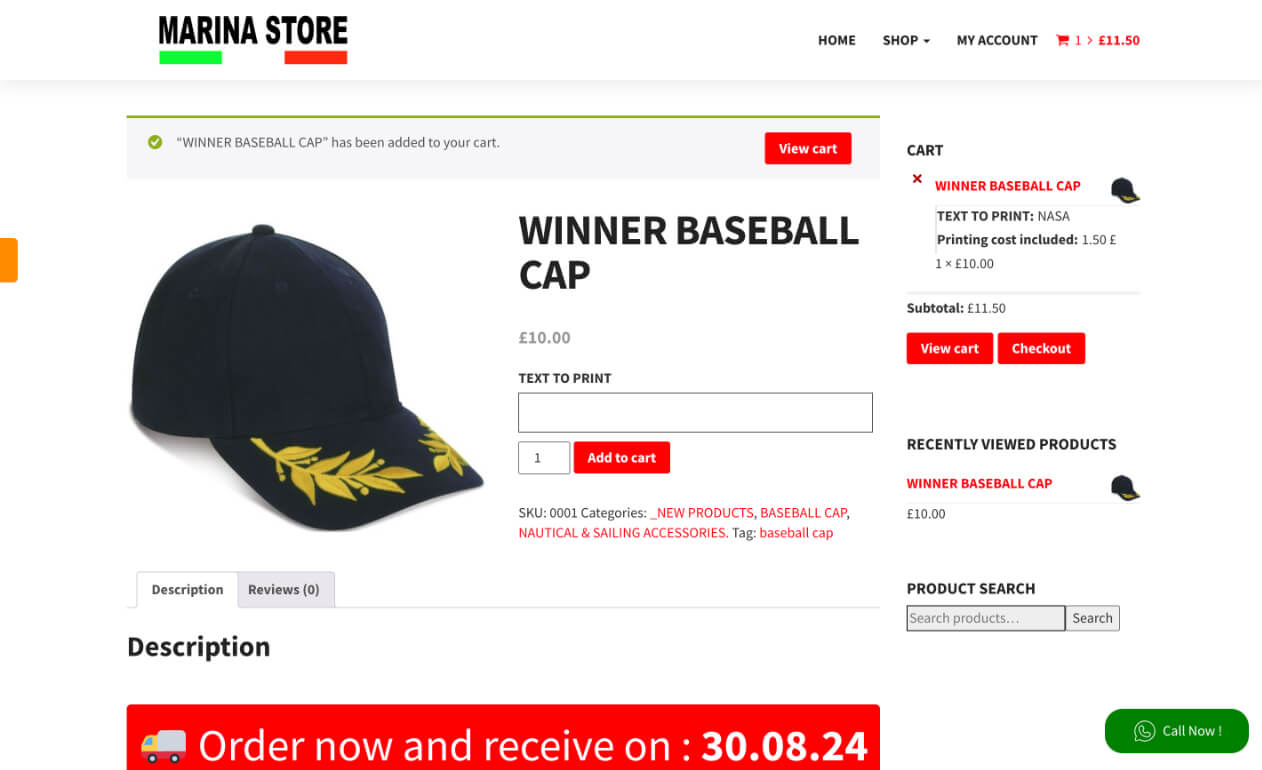Focus the Search products field
This screenshot has width=1262, height=770.
click(986, 619)
